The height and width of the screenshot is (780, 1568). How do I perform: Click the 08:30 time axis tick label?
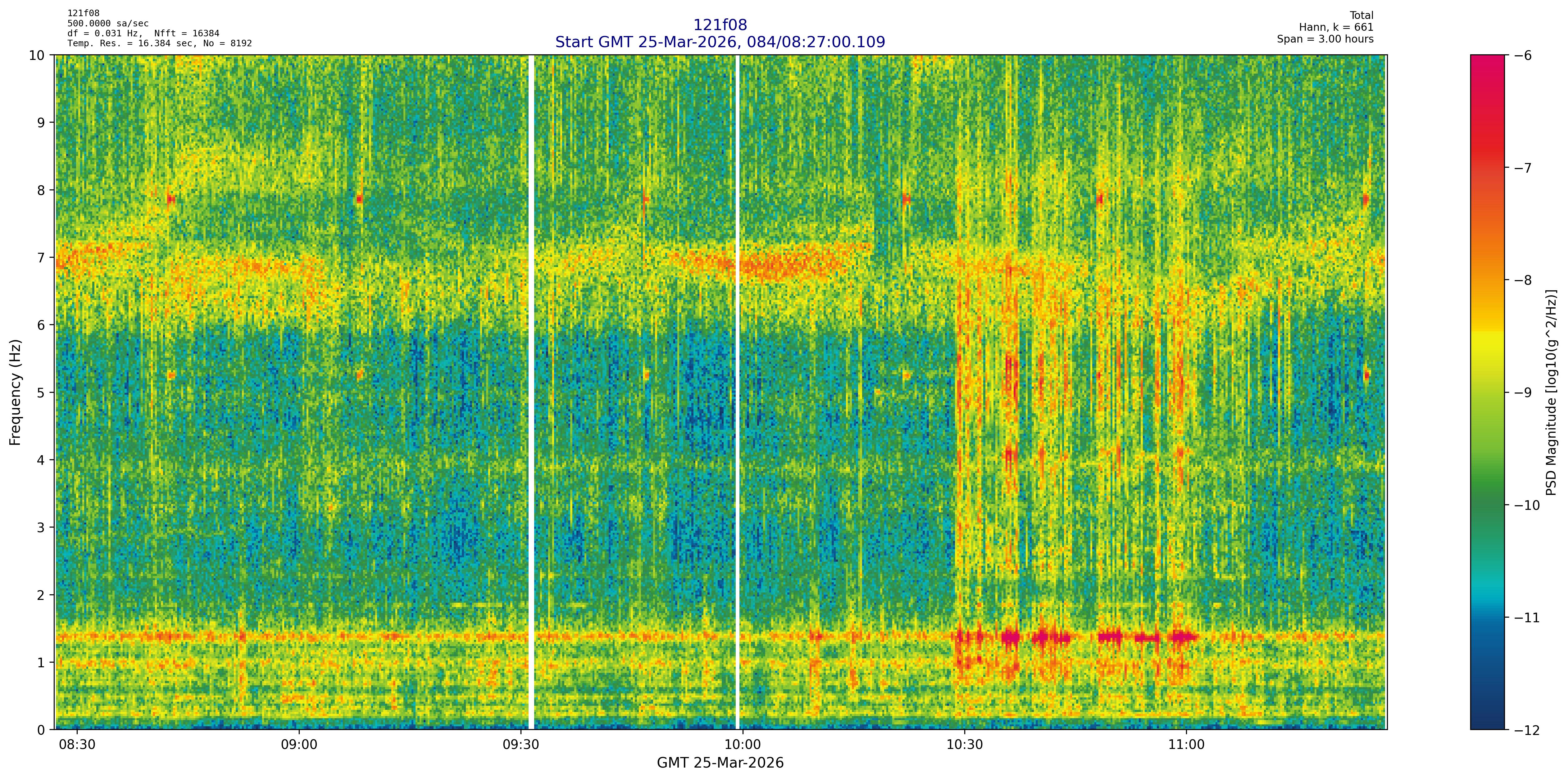point(77,745)
